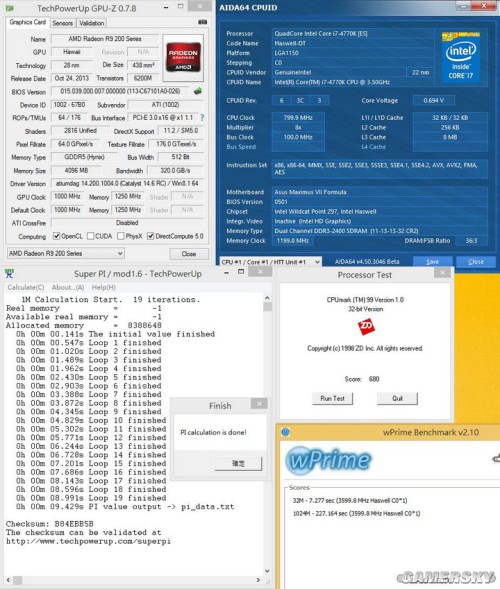Viewport: 500px width, 589px height.
Task: Switch to the Validation tab
Action: click(x=92, y=23)
